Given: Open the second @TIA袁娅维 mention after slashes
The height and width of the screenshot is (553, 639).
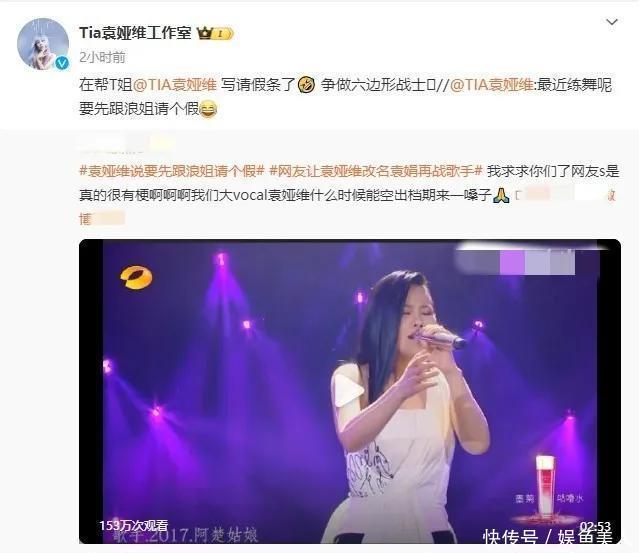Looking at the screenshot, I should (491, 85).
